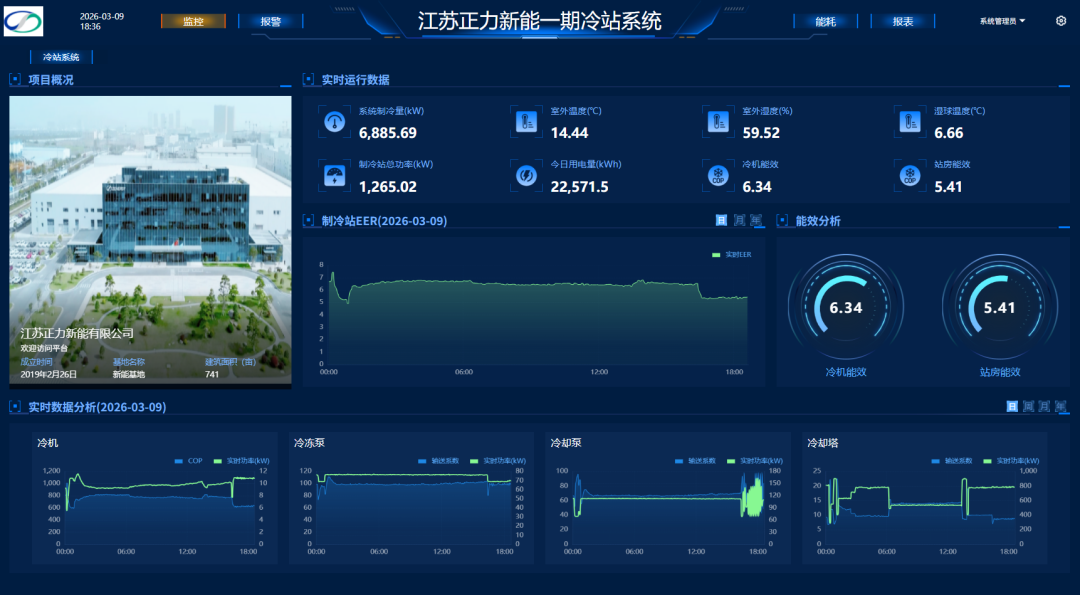
Task: Click the 今日用电量 lightning icon
Action: [x=526, y=175]
